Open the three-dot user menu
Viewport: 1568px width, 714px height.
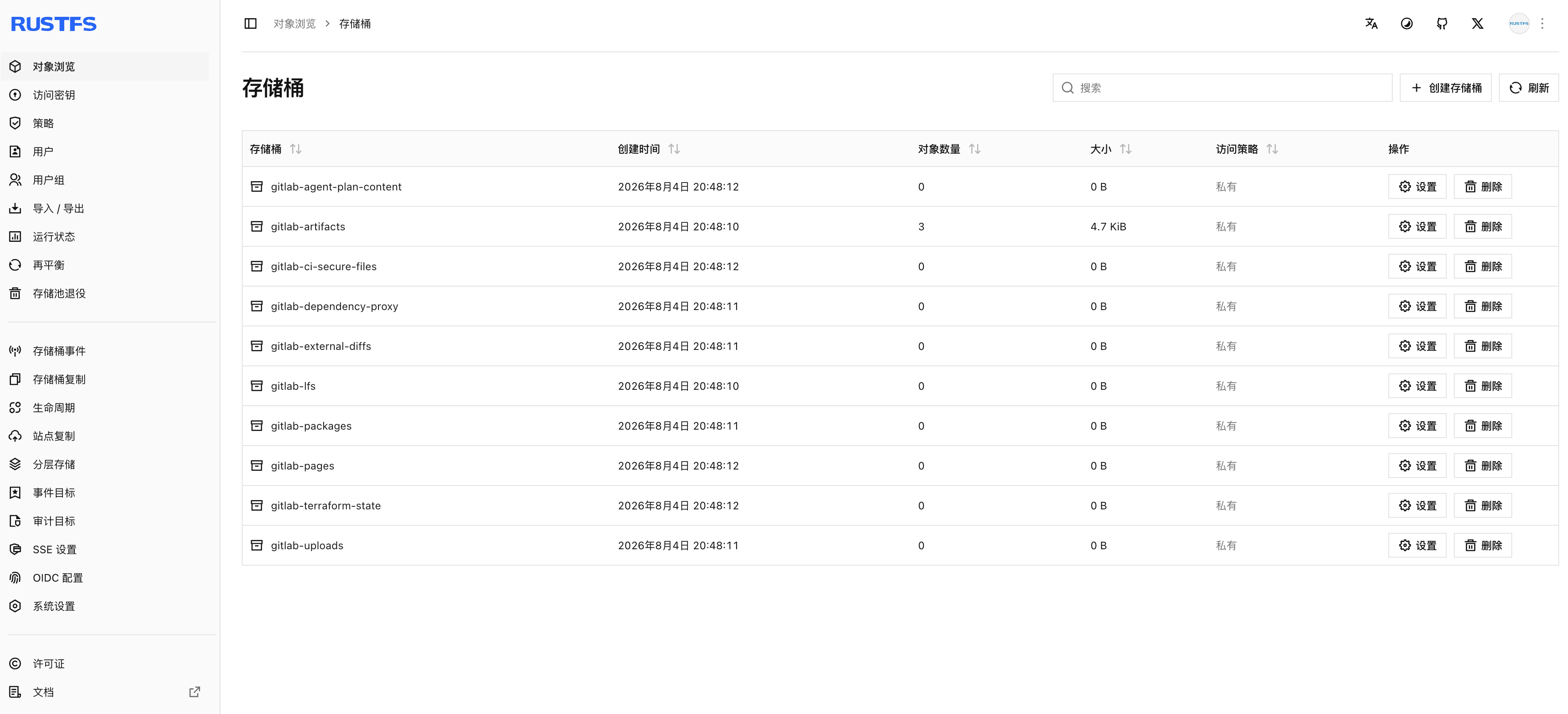[1542, 23]
